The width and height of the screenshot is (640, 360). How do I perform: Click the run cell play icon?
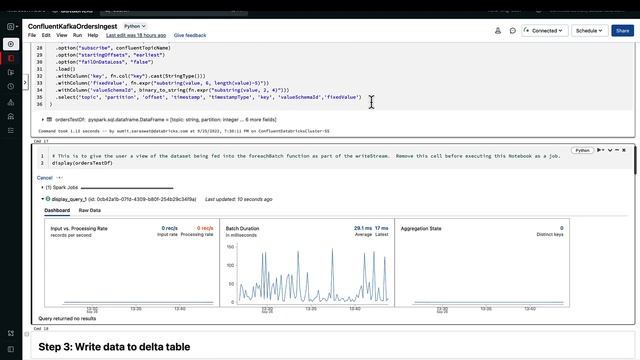click(600, 150)
